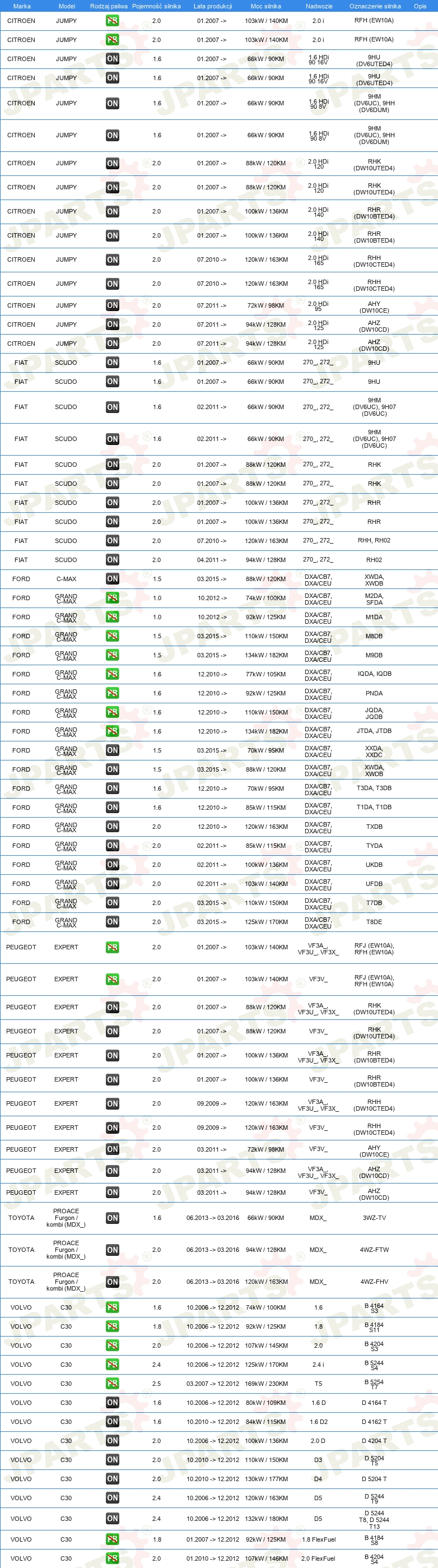Click the ON icon in Volvo C30 132kW / 180KM row

coord(113,1519)
